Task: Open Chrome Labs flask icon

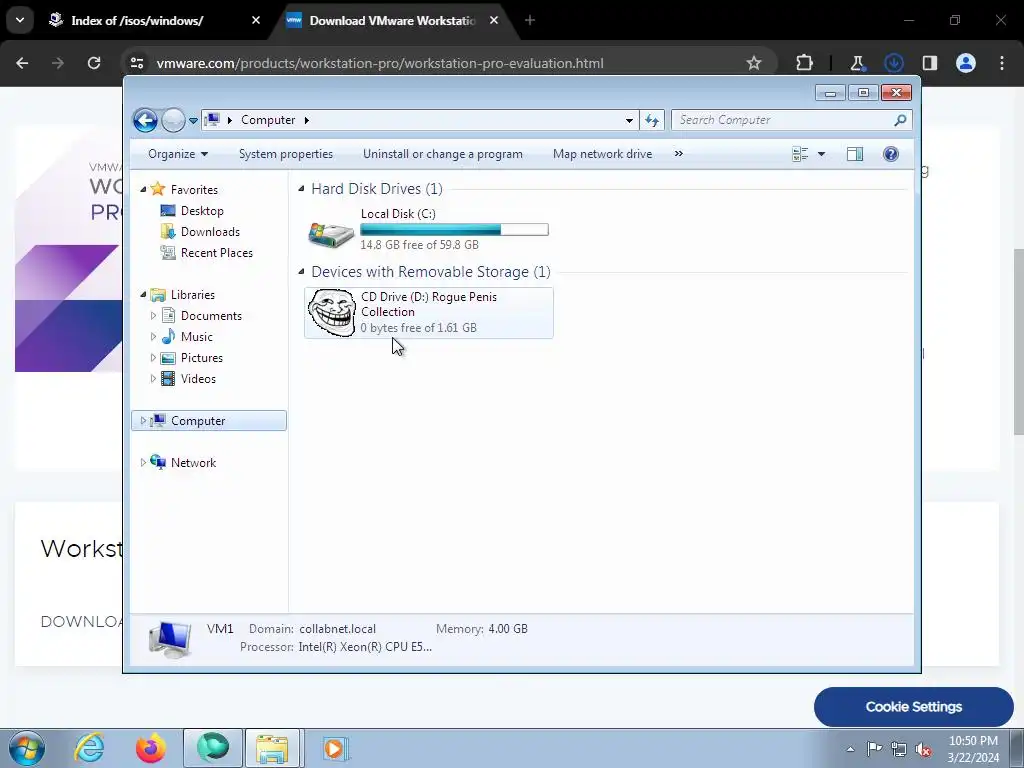Action: (857, 63)
